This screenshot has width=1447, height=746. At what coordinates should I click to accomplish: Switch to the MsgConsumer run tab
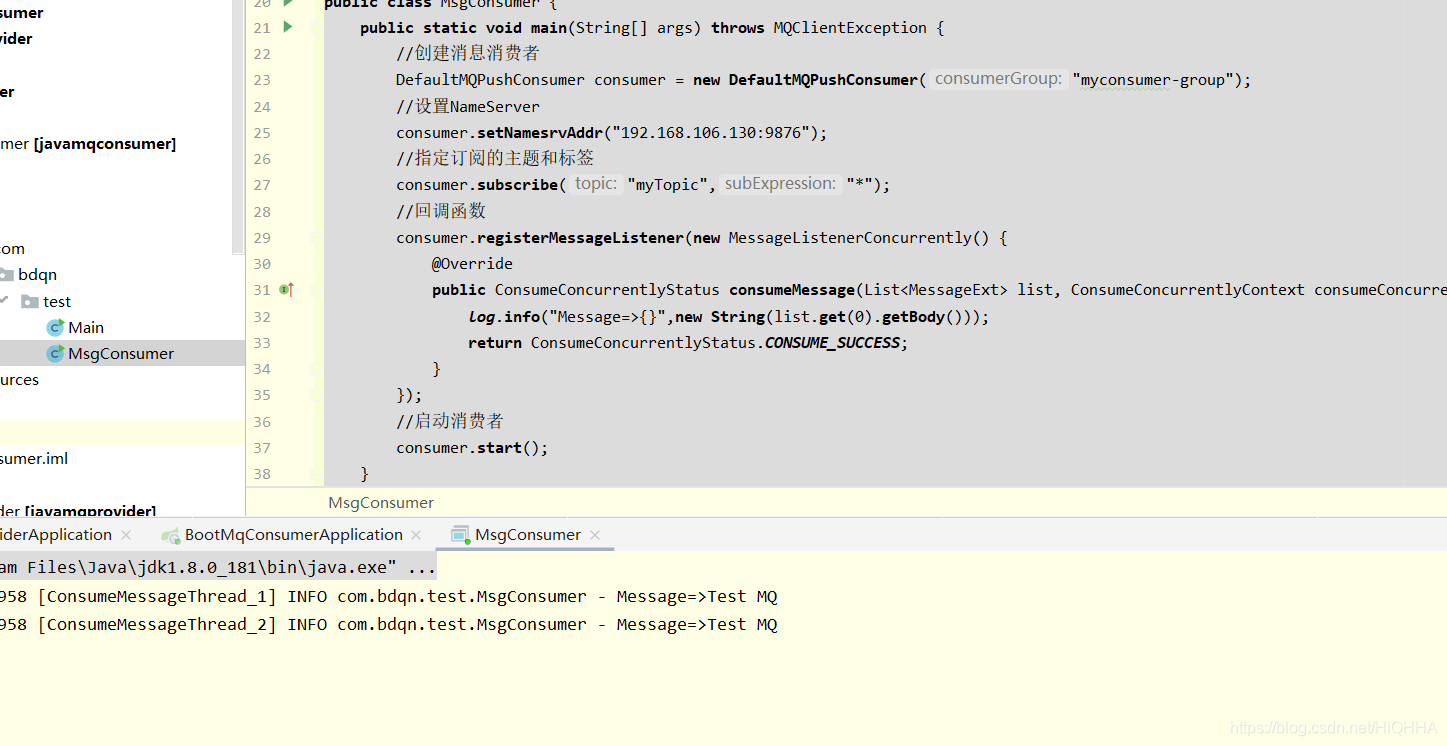528,535
